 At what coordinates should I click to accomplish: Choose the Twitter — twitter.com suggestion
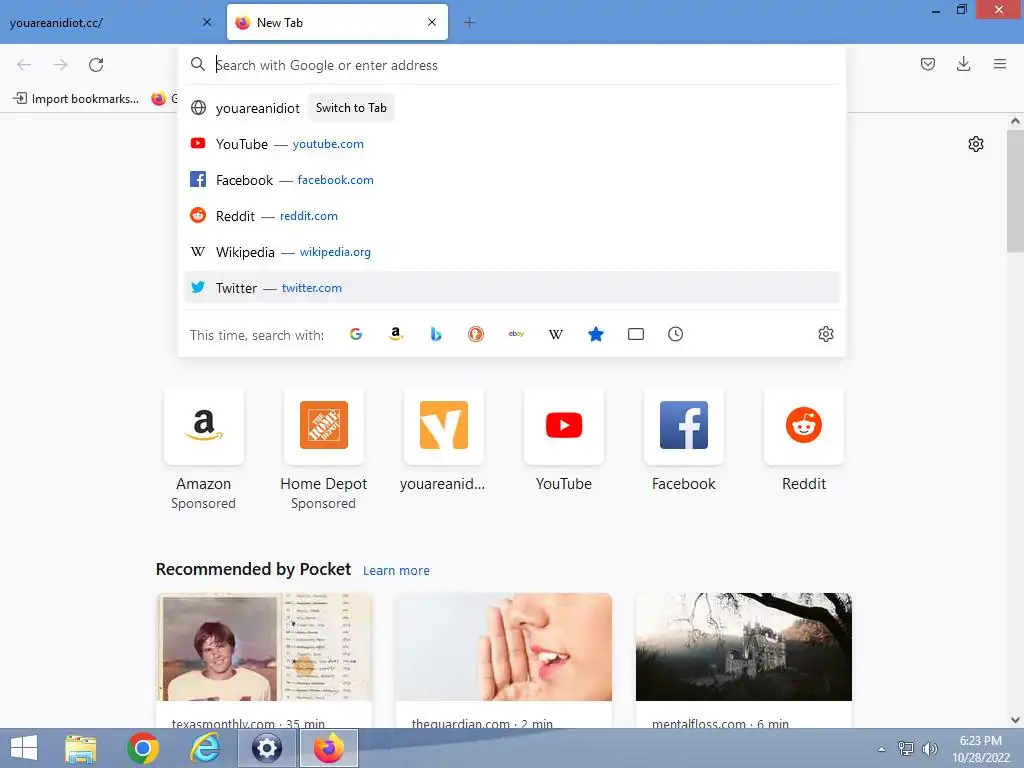tap(511, 287)
